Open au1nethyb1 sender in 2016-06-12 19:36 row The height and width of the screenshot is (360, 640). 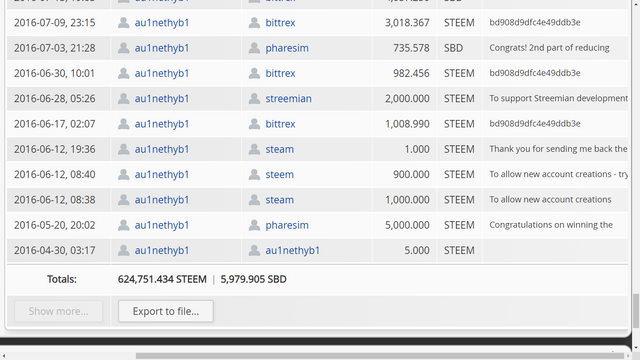[162, 149]
